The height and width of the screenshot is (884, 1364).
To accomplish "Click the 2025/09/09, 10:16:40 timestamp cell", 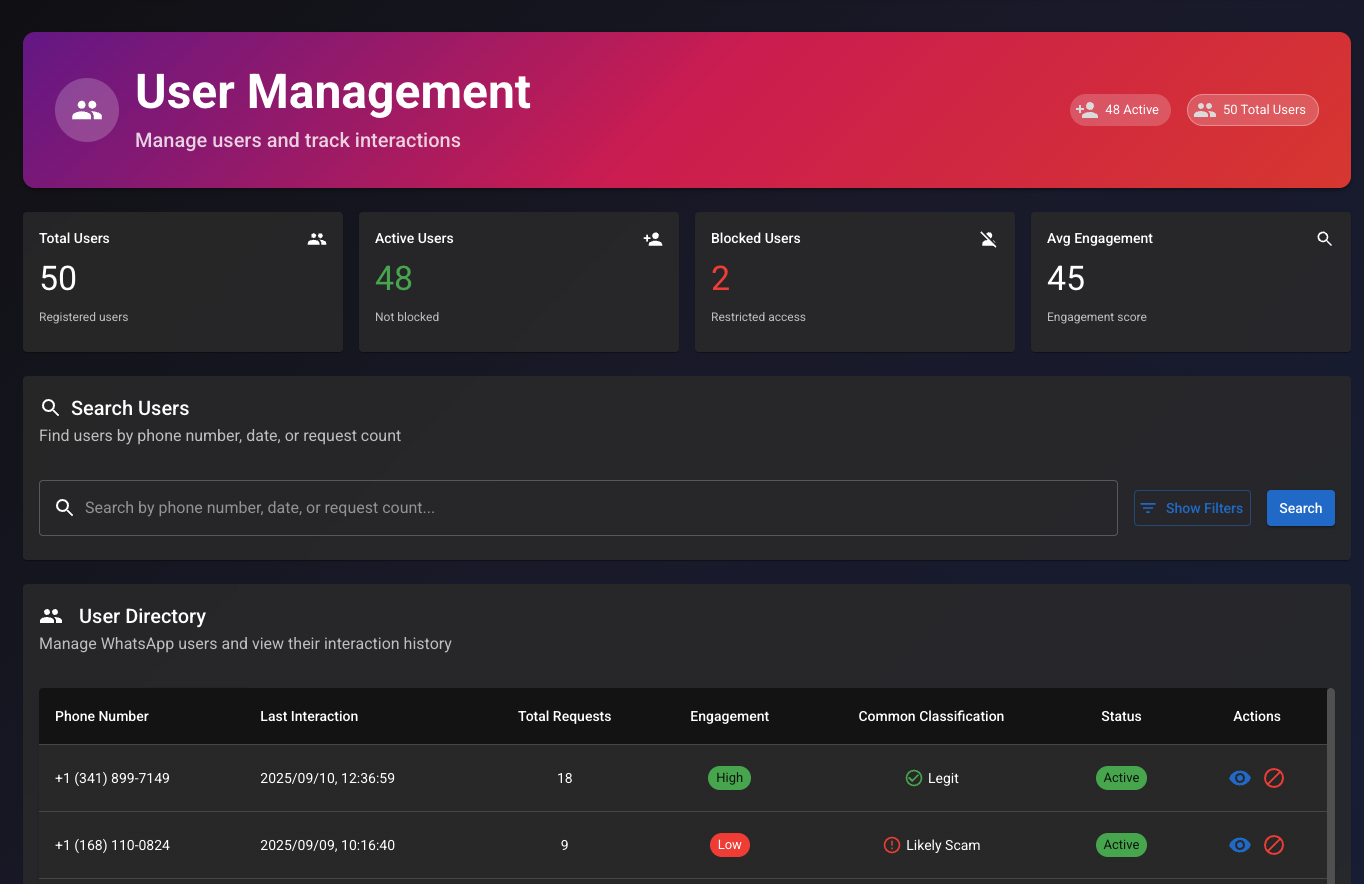I will [327, 845].
